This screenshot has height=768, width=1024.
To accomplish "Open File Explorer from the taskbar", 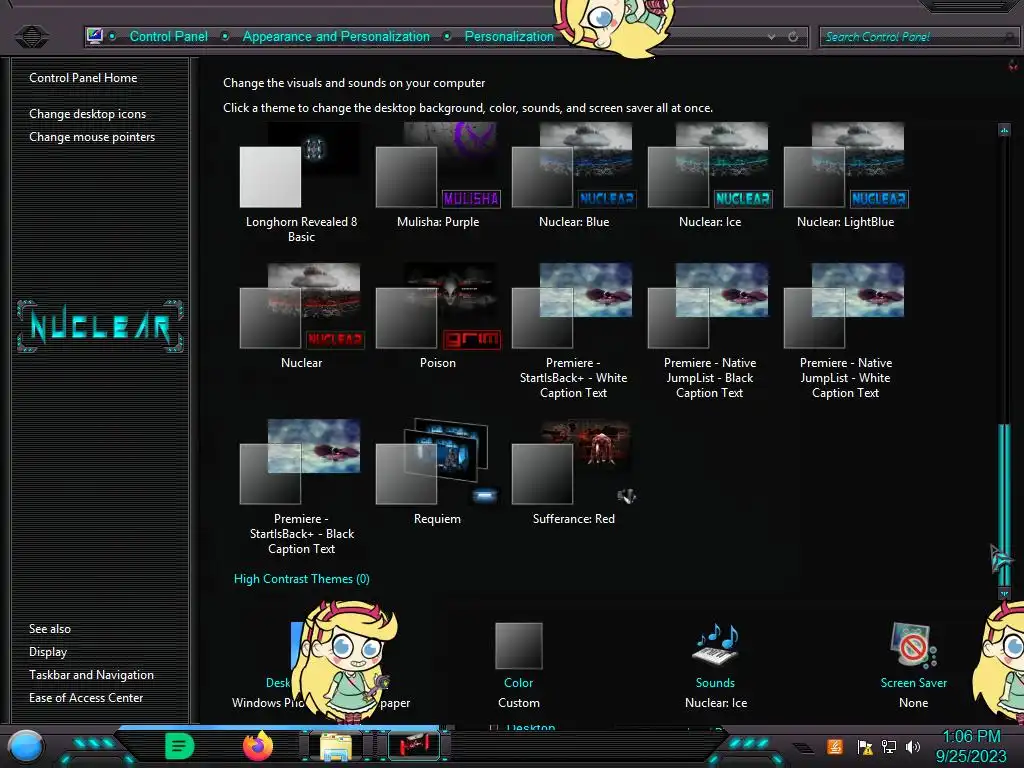I will 336,746.
